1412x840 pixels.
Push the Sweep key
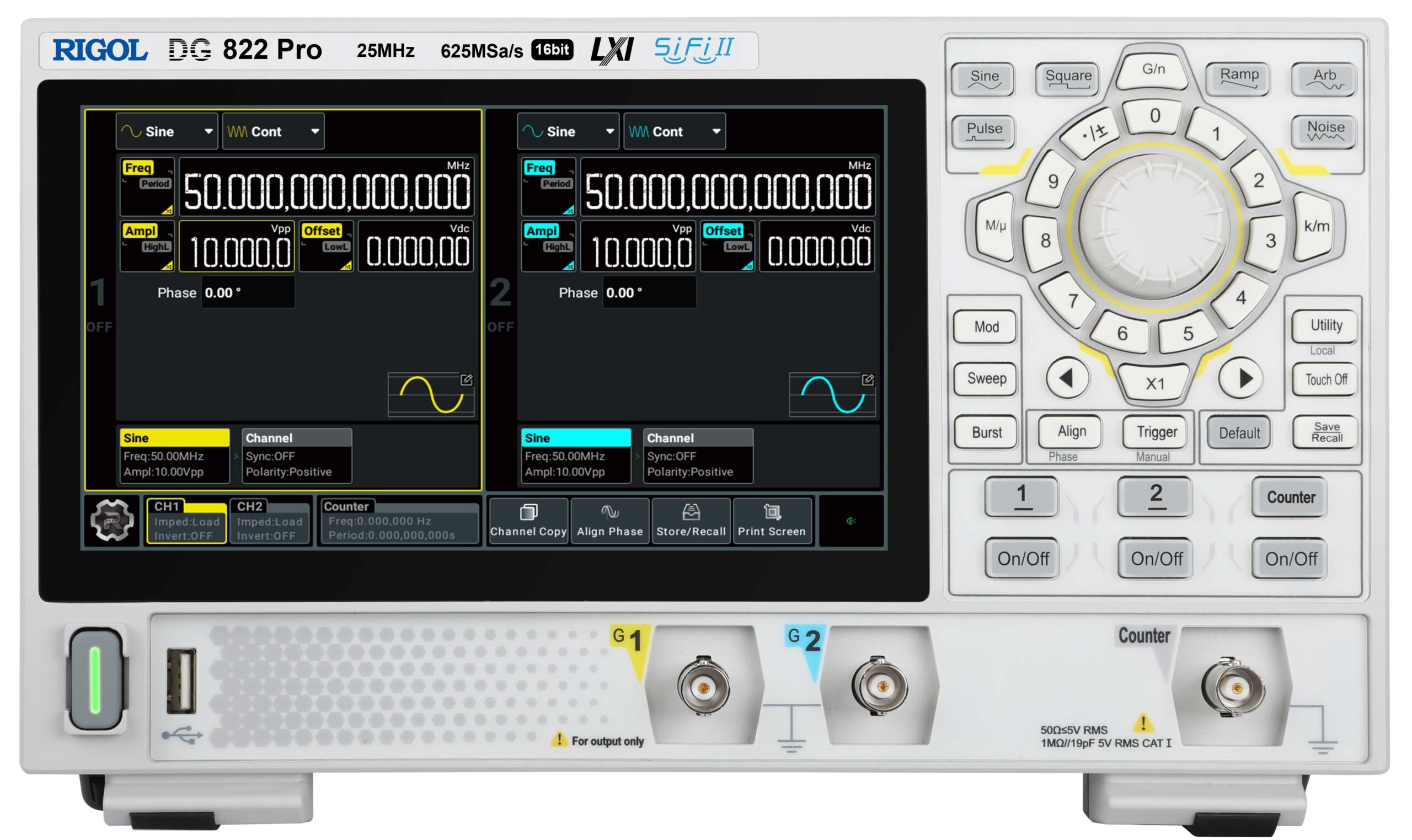coord(985,379)
